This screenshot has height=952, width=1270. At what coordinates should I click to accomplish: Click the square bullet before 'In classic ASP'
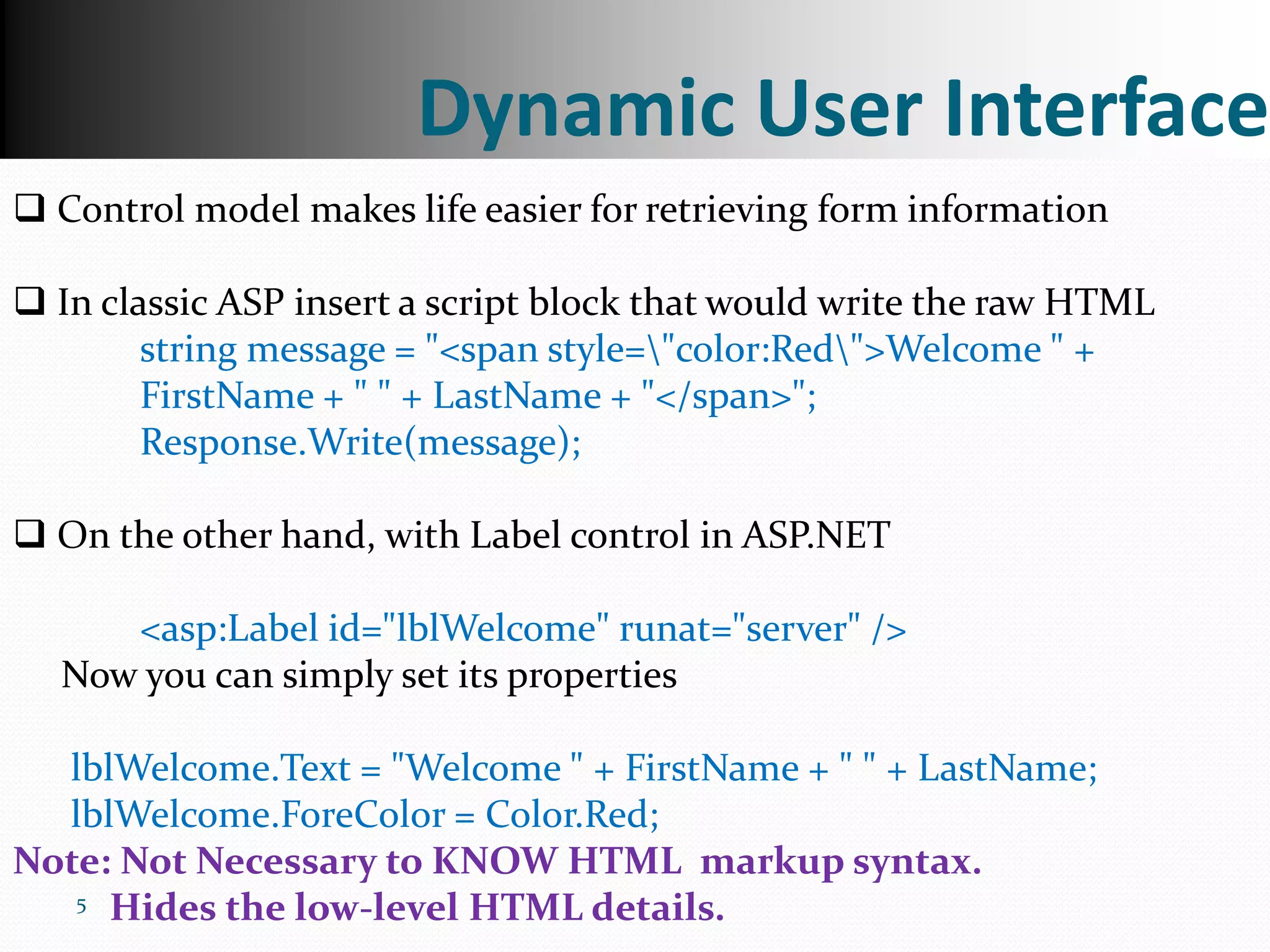coord(30,302)
